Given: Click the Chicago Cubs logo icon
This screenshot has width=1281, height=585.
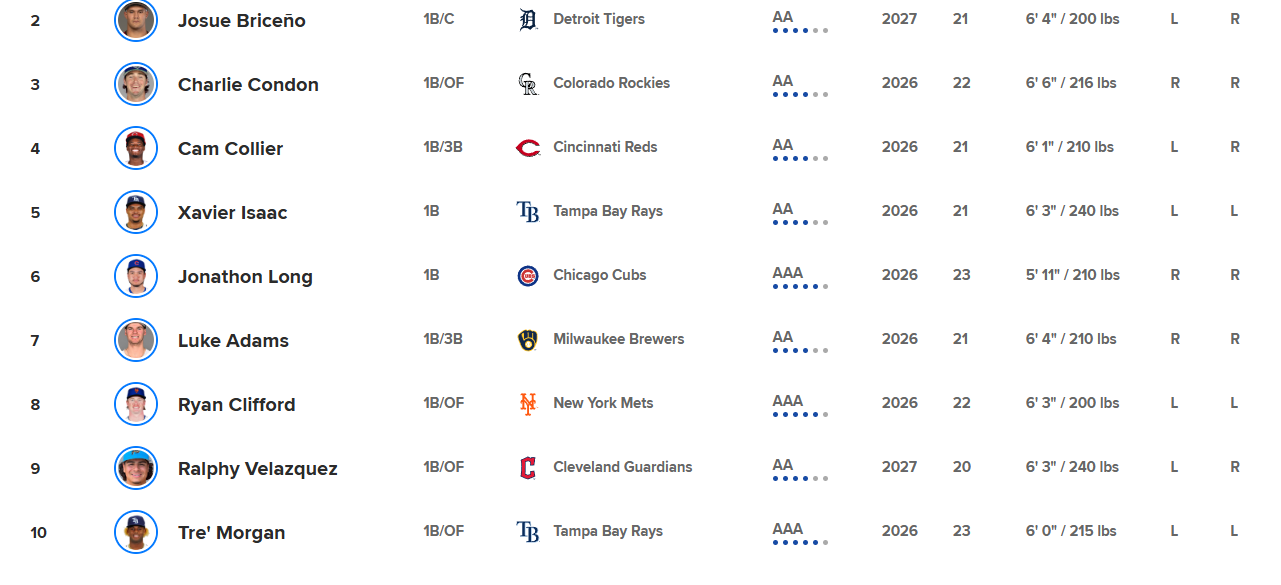Looking at the screenshot, I should (x=528, y=276).
